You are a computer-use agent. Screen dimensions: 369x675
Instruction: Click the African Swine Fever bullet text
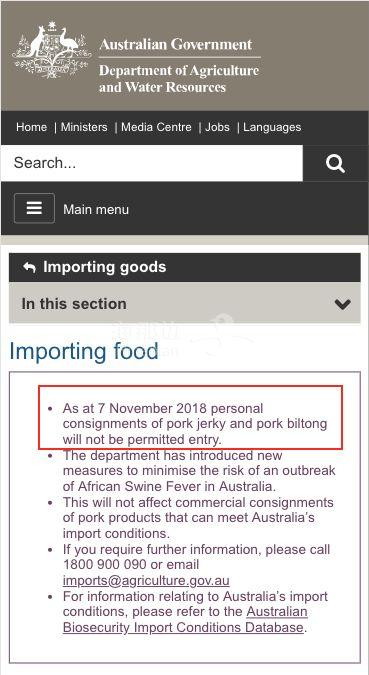tap(199, 471)
